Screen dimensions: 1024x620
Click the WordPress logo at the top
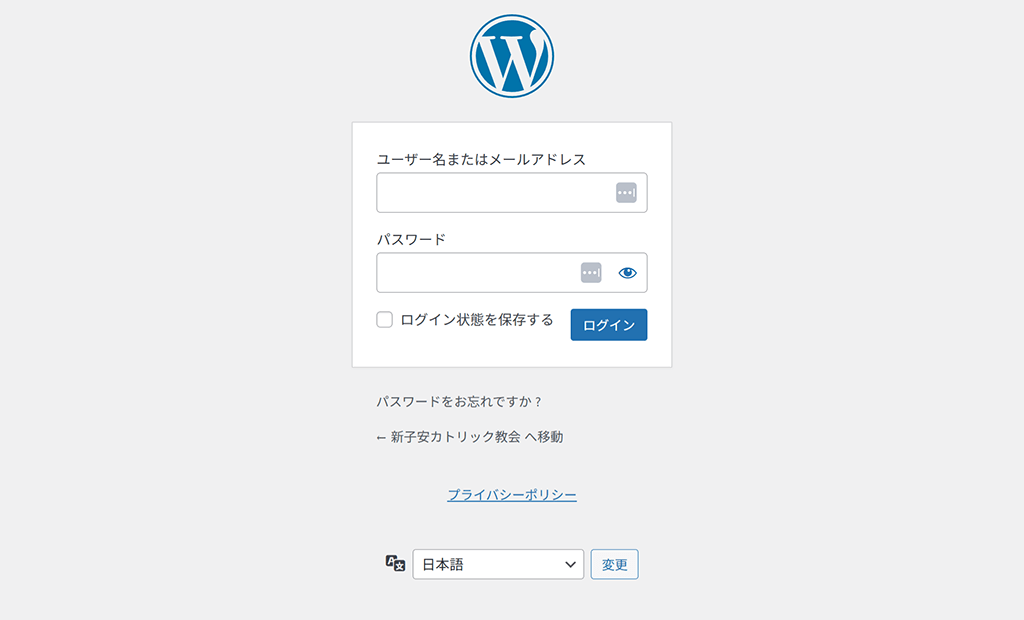[512, 56]
